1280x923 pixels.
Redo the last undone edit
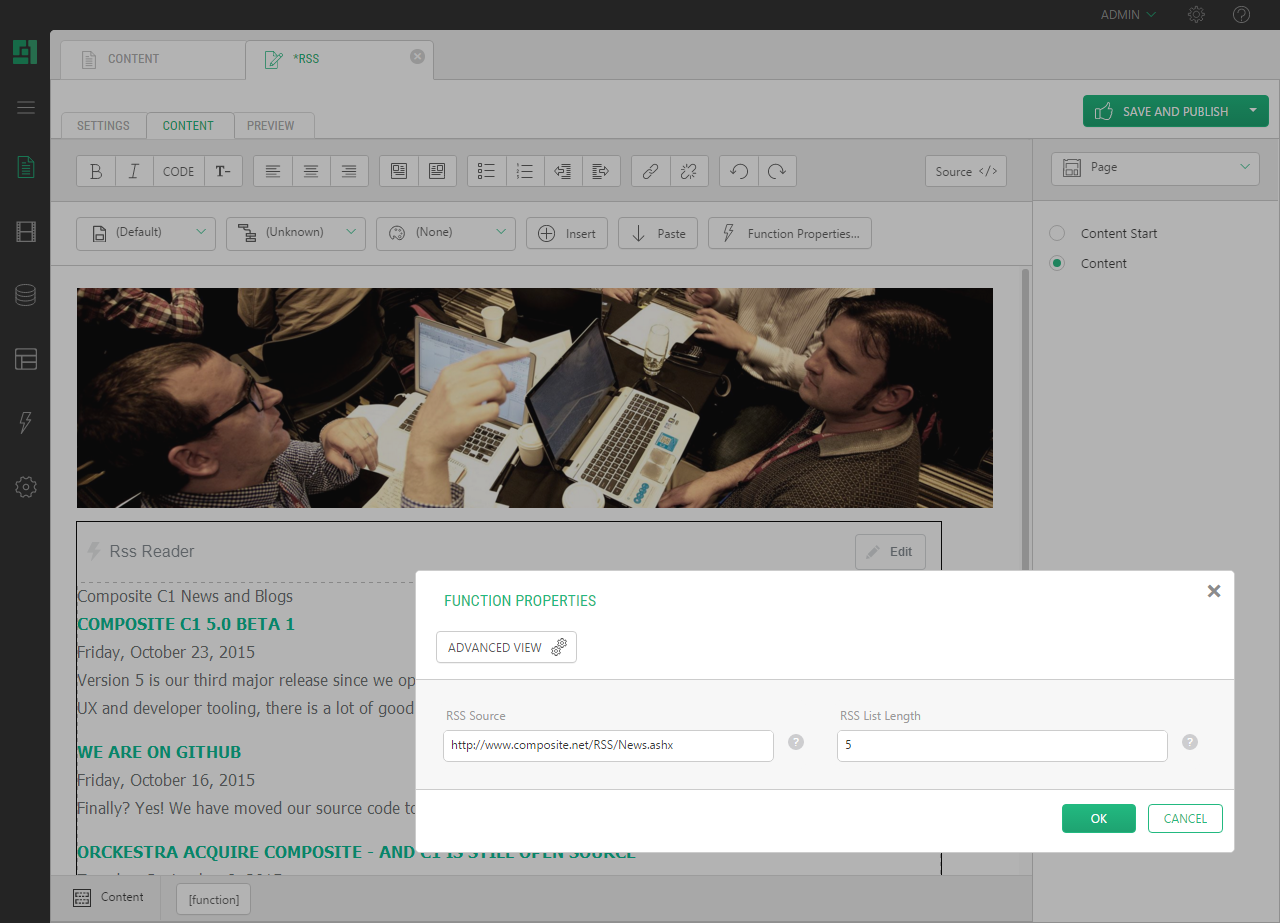click(x=777, y=171)
